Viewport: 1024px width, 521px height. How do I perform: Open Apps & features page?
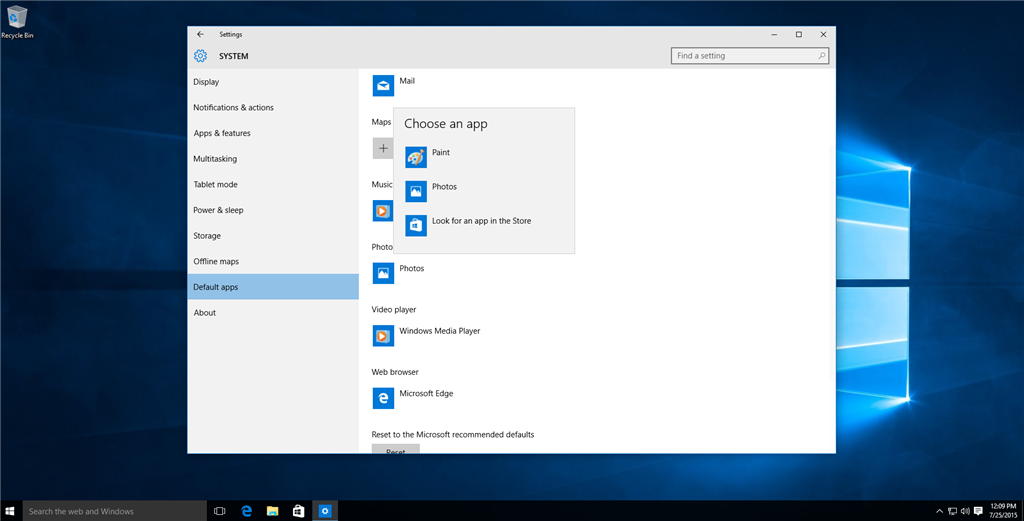click(x=273, y=133)
